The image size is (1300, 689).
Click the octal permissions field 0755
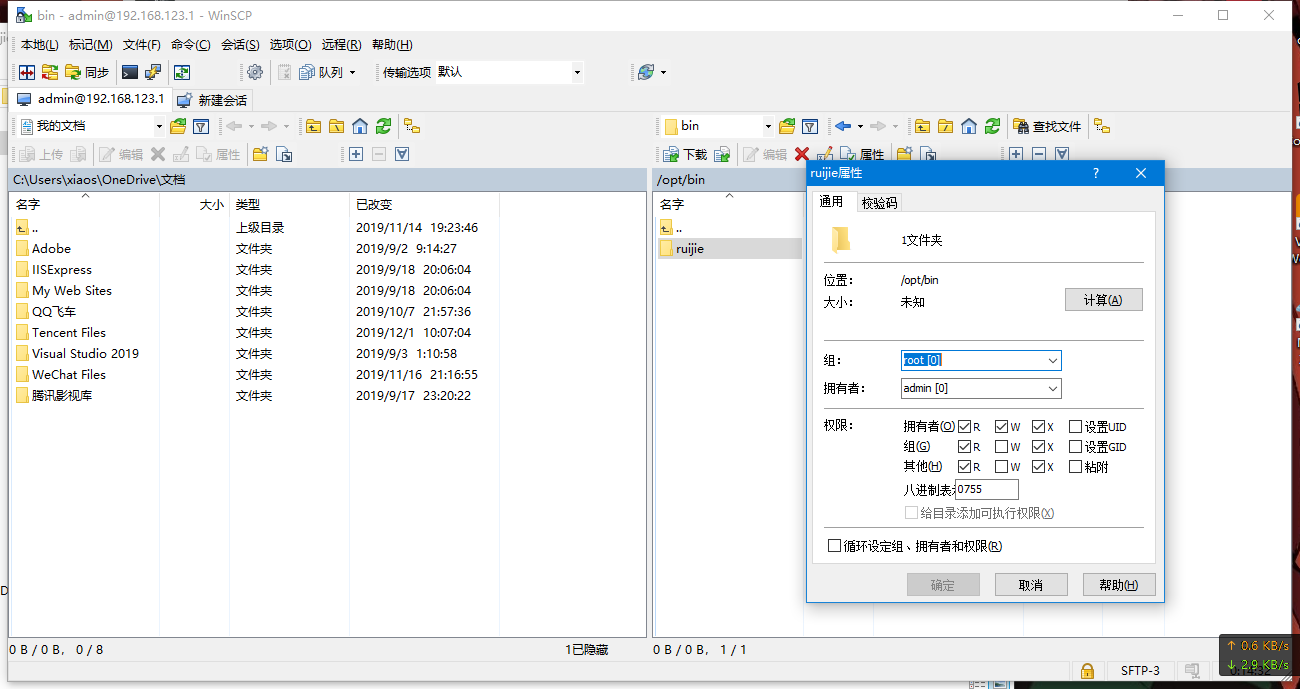click(986, 489)
